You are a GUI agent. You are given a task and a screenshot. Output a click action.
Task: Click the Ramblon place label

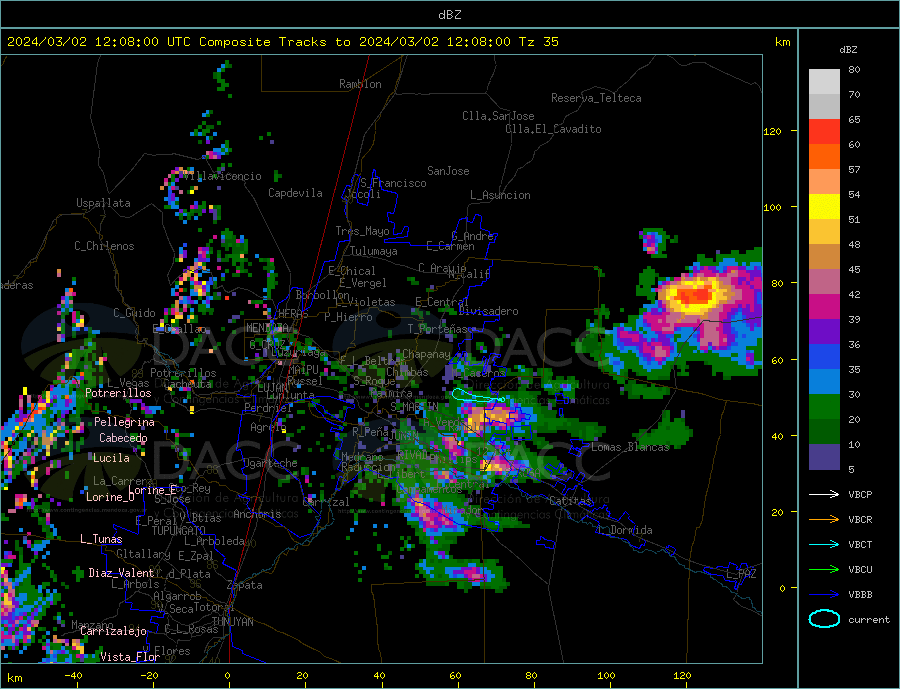[360, 84]
